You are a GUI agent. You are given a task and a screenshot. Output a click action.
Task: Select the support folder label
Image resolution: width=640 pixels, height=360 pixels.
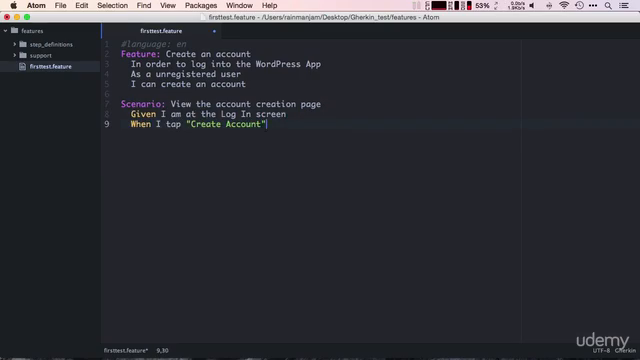40,56
